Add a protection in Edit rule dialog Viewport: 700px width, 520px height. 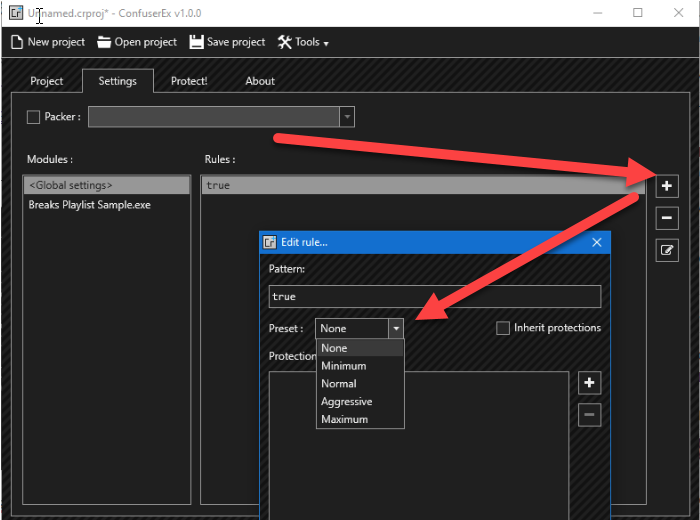click(x=589, y=383)
